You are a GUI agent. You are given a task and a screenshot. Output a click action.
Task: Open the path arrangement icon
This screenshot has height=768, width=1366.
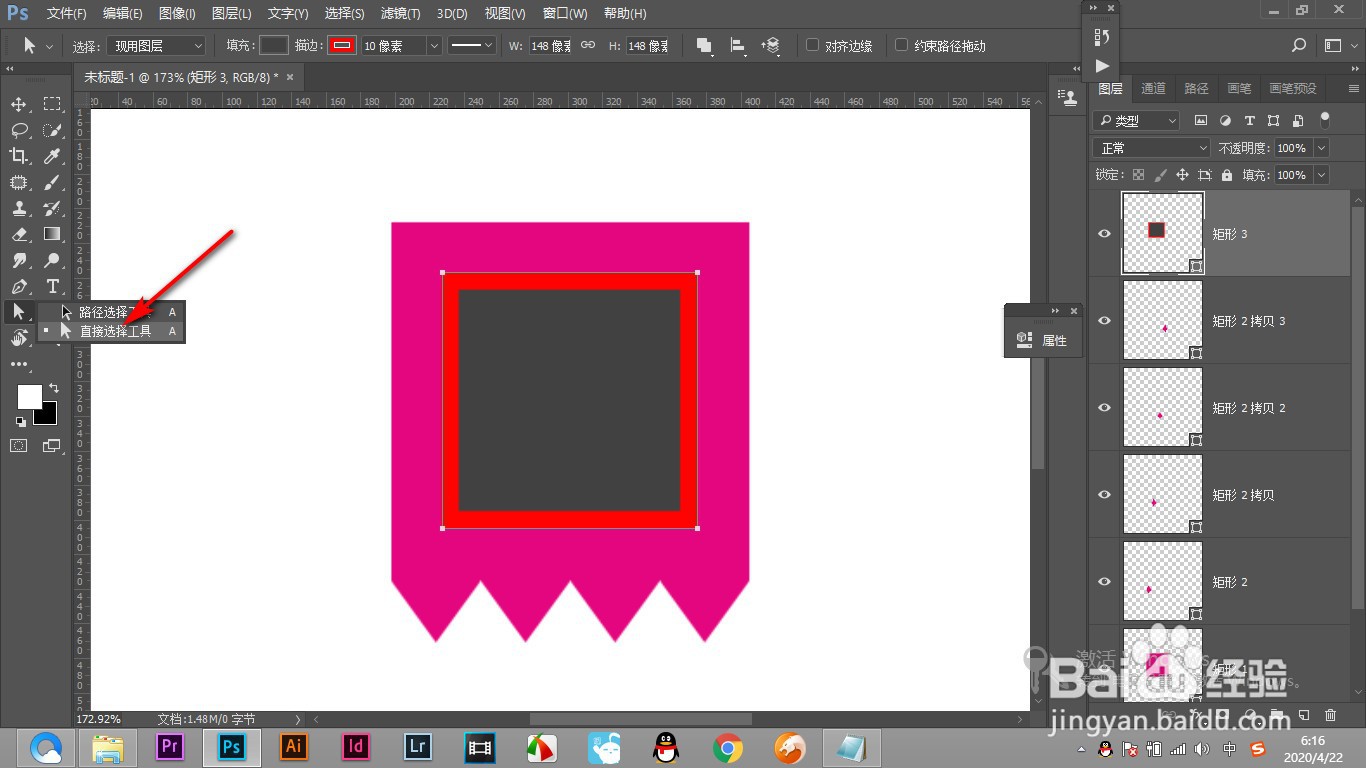(771, 46)
